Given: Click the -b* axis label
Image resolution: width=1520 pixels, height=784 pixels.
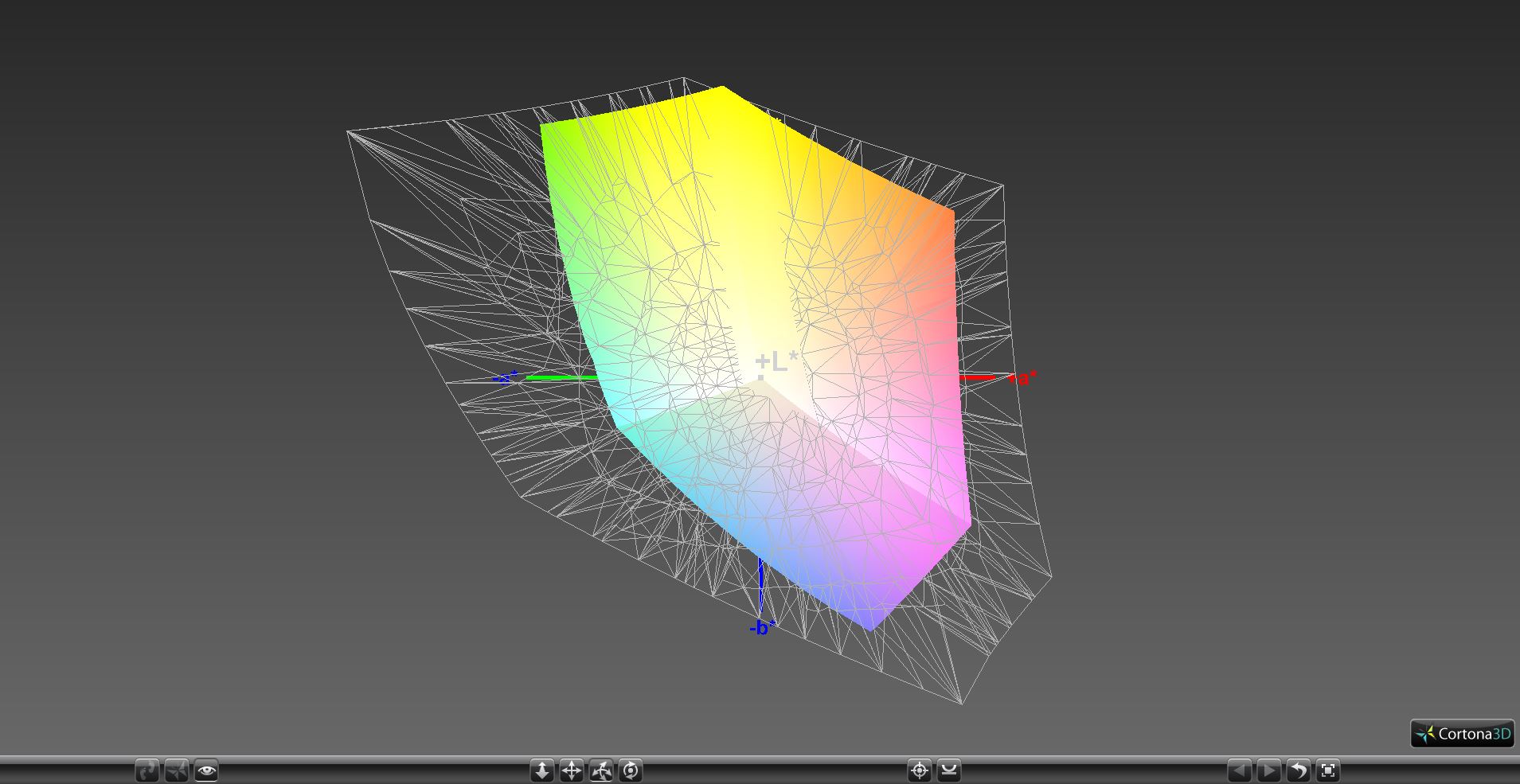Looking at the screenshot, I should 762,628.
